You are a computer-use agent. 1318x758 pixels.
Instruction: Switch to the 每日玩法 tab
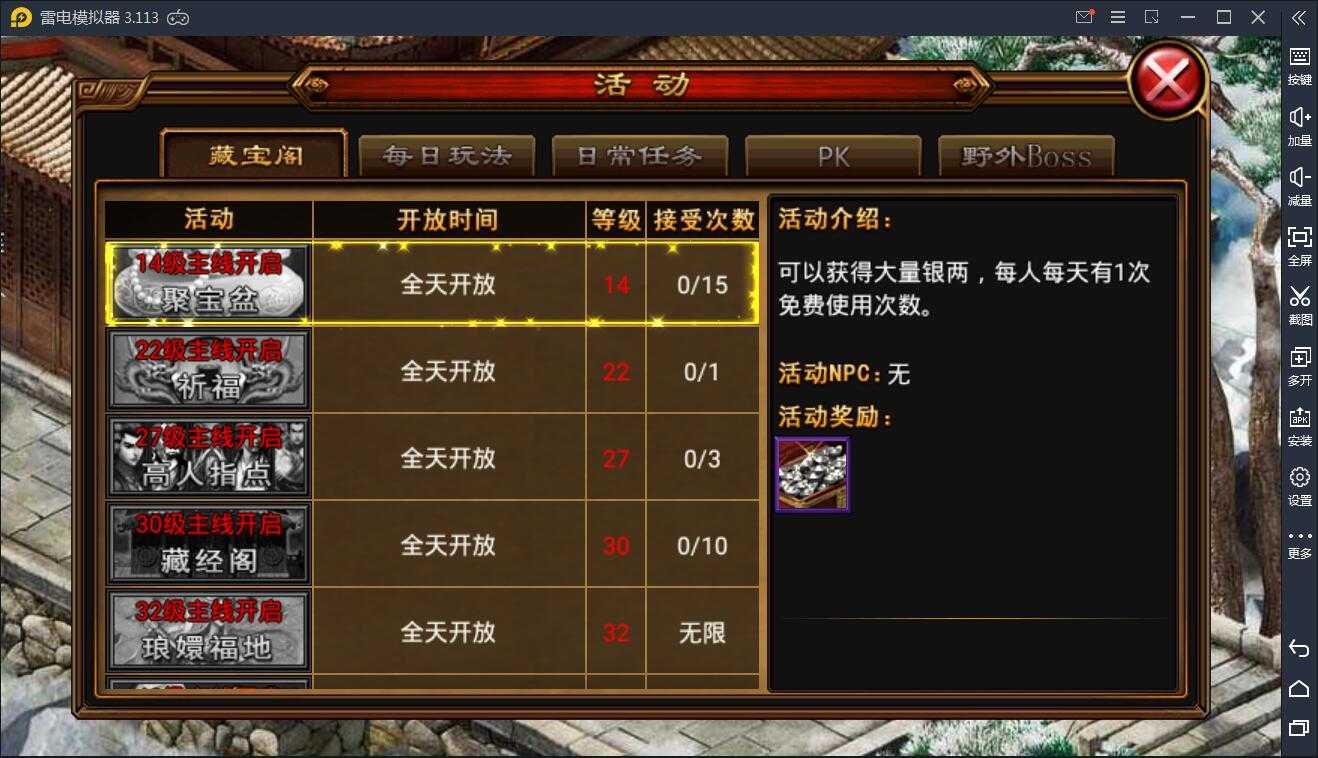pos(446,156)
